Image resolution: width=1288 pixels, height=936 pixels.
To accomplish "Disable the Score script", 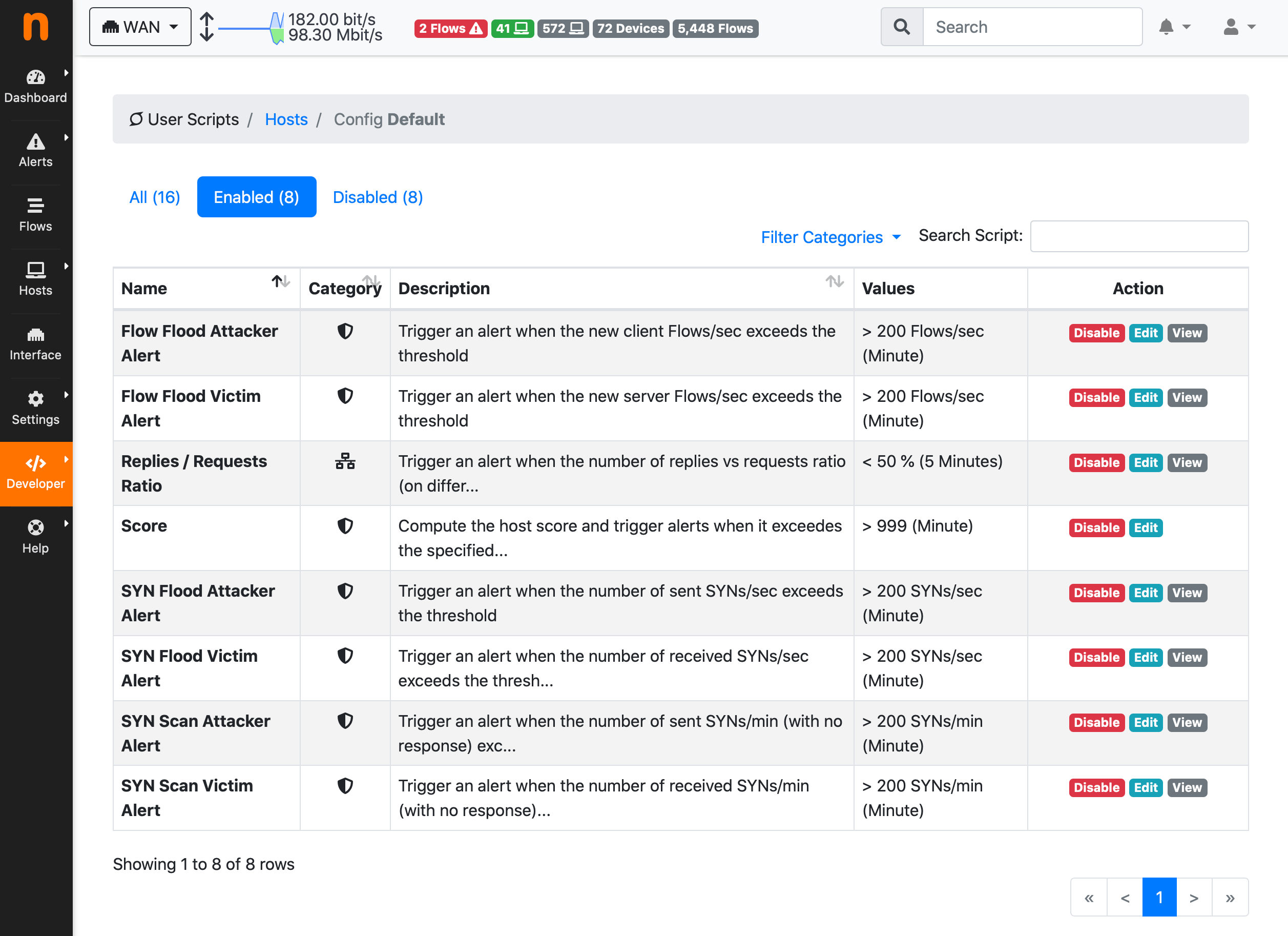I will (1096, 528).
